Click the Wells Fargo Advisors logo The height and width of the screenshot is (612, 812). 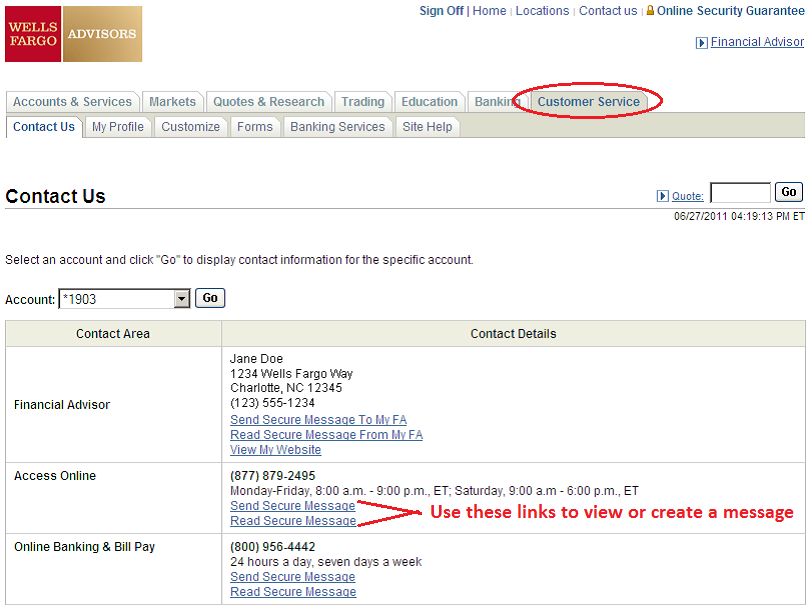click(74, 34)
